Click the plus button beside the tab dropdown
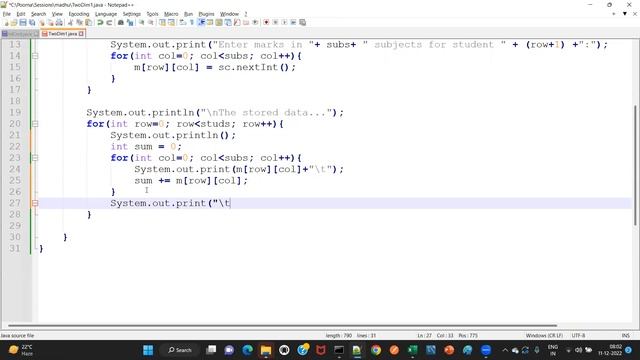 pyautogui.click(x=613, y=14)
